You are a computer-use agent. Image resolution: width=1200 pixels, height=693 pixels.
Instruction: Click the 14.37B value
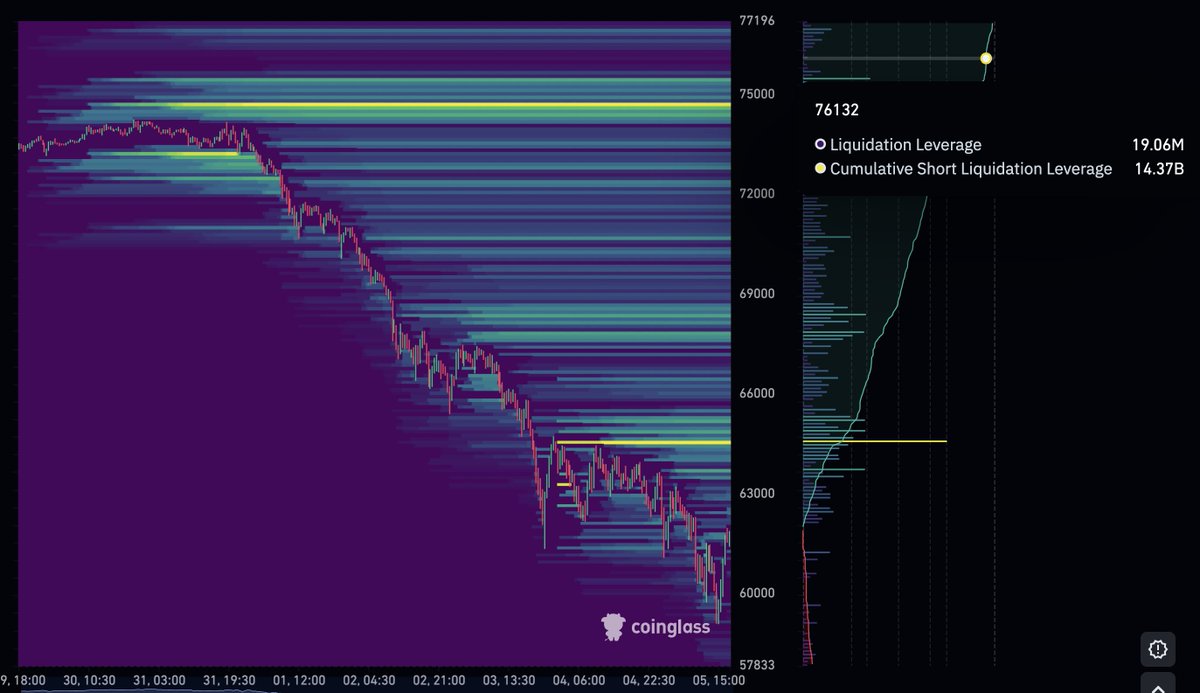(x=1160, y=169)
